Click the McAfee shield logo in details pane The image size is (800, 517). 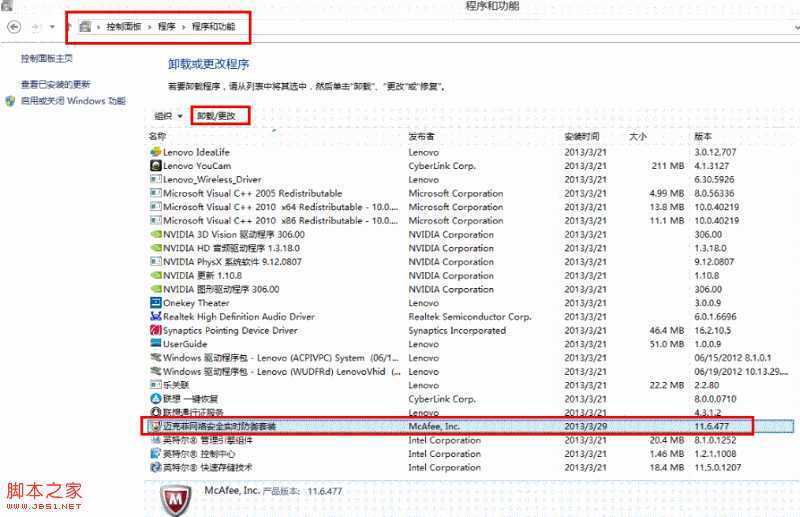point(176,501)
